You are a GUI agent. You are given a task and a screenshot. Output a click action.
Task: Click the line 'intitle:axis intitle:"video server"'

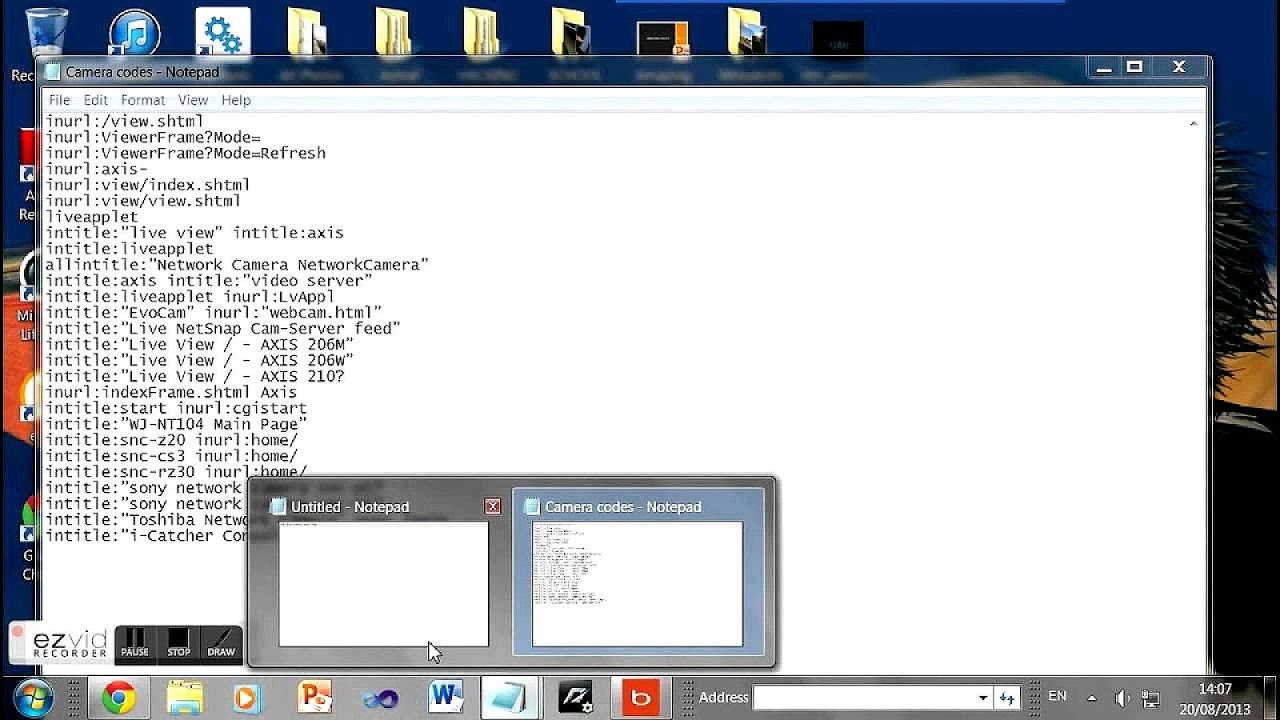pos(208,281)
